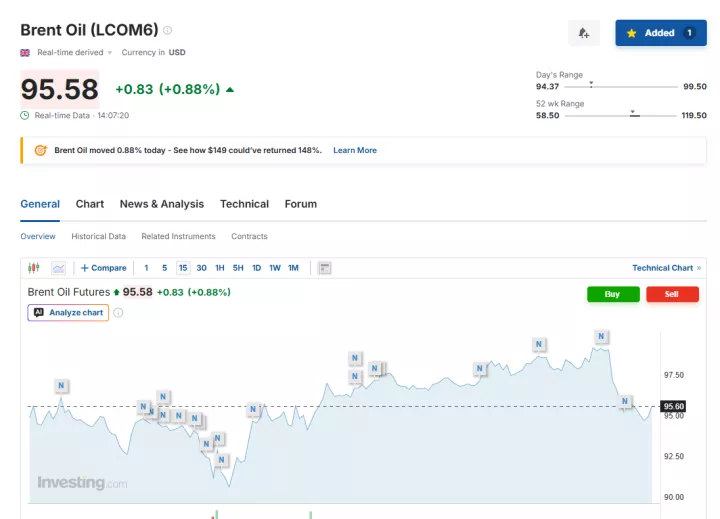Screen dimensions: 720x519
Task: Expand the Technical Chart link arrow
Action: pos(698,268)
